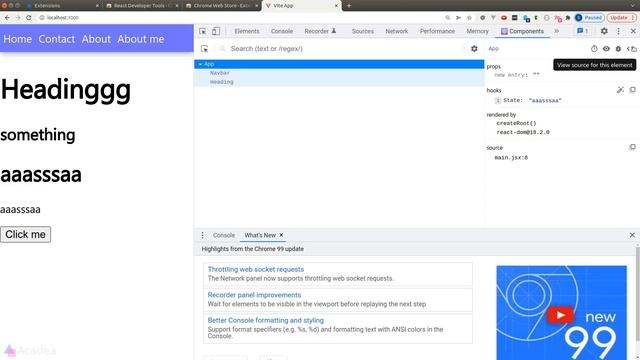Reload the localhost page
The width and height of the screenshot is (640, 360).
tap(29, 18)
